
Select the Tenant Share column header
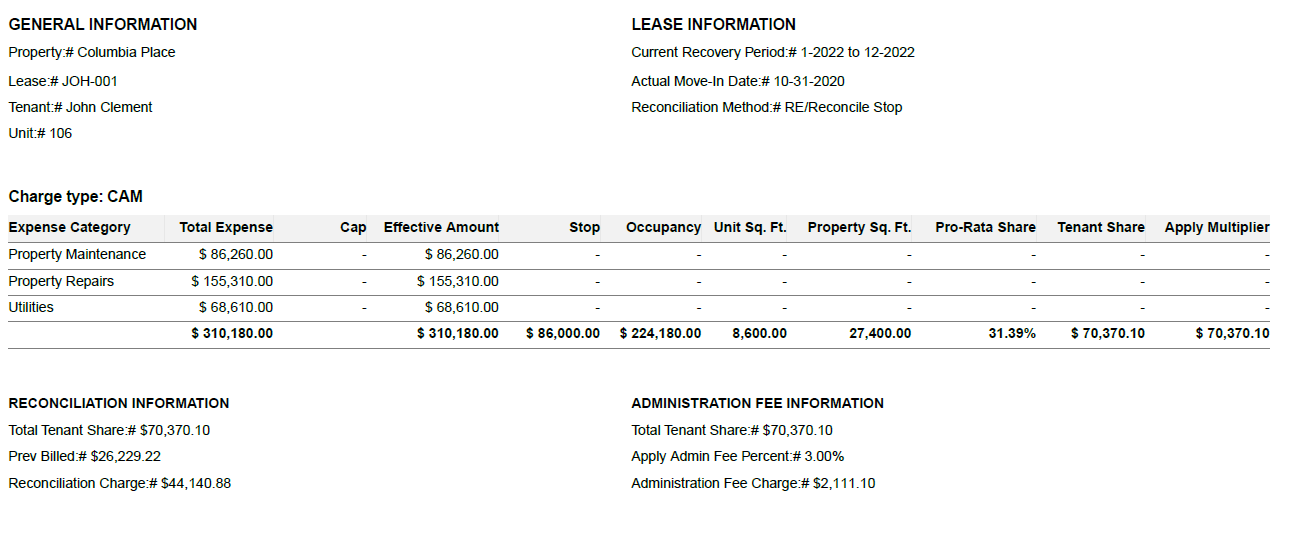click(1101, 228)
